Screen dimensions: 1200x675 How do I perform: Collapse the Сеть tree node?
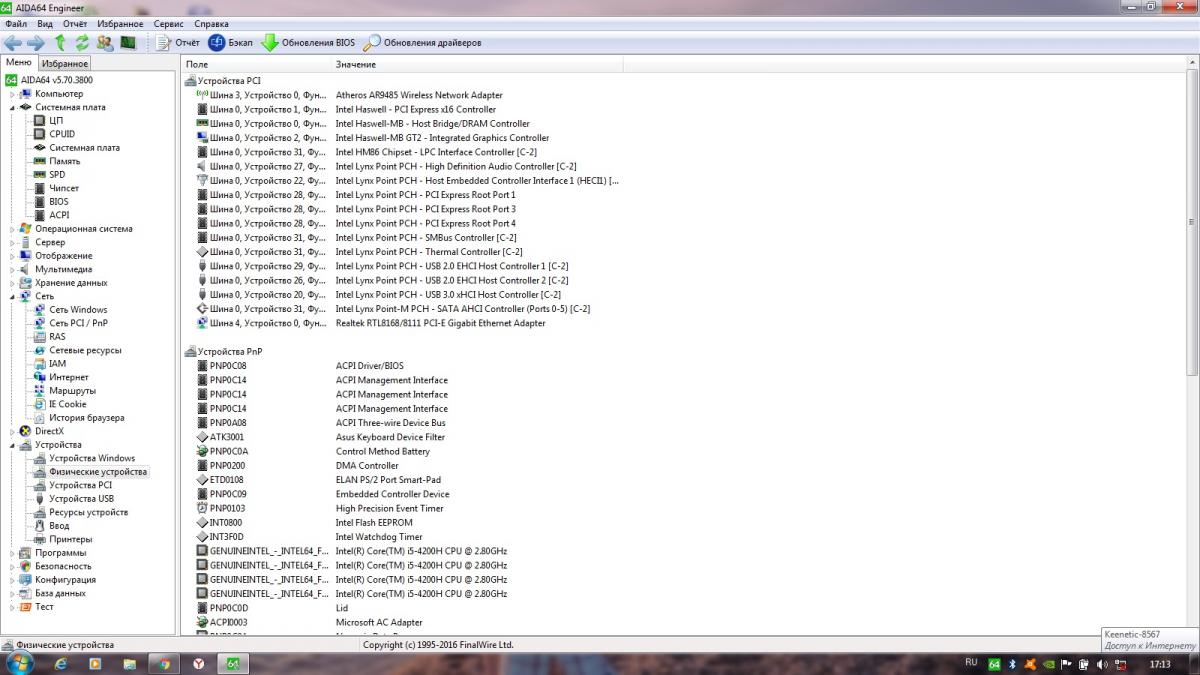pyautogui.click(x=12, y=296)
